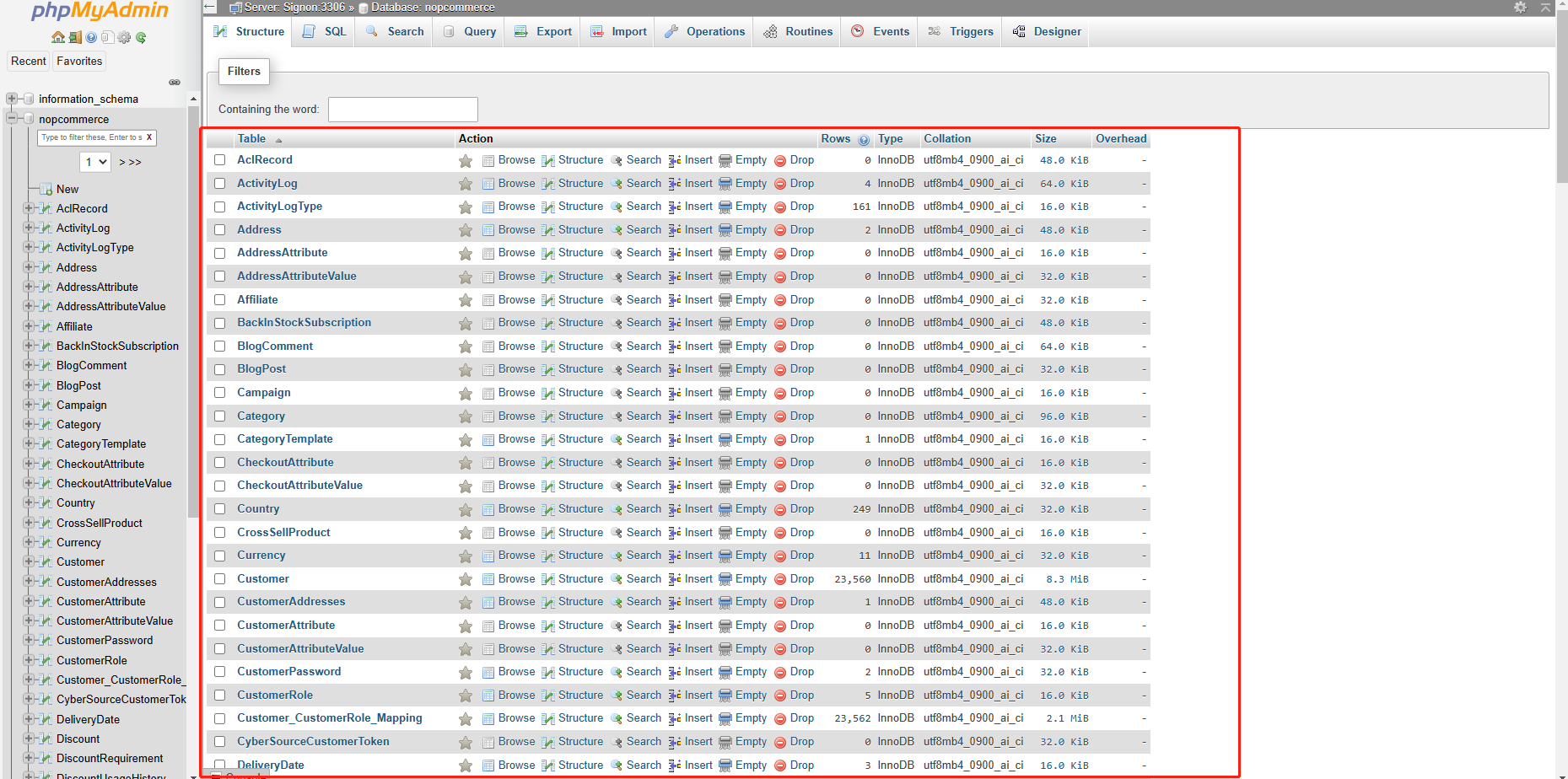1568x779 pixels.
Task: Click the Empty icon in CheckoutAttribute row
Action: [725, 463]
